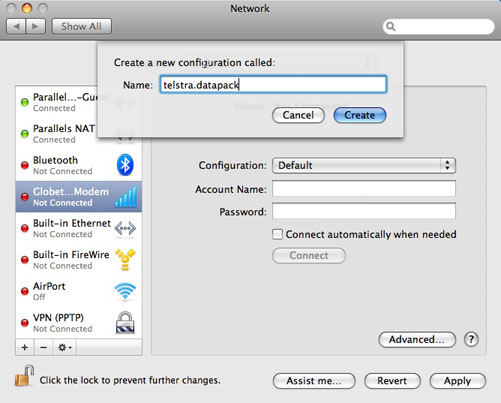Open help with the question mark button
The width and height of the screenshot is (501, 403).
tap(471, 339)
